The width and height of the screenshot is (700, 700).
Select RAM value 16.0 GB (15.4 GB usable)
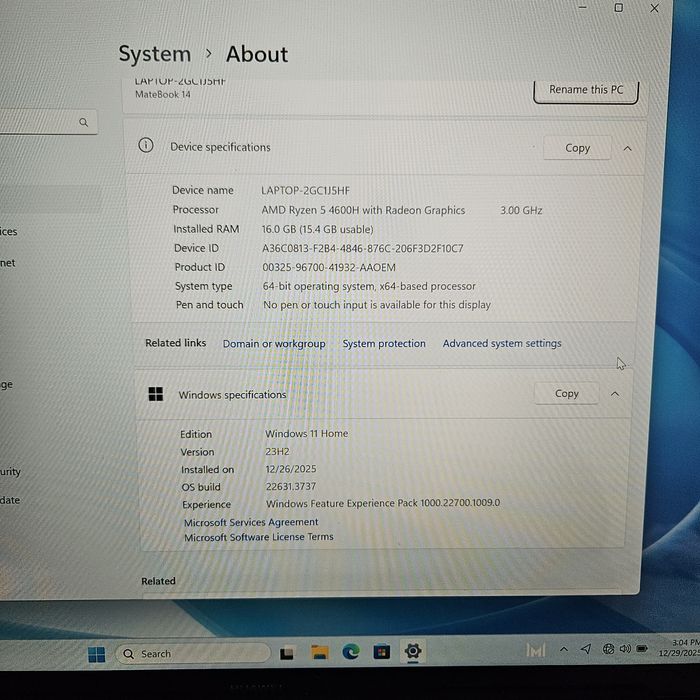(317, 229)
